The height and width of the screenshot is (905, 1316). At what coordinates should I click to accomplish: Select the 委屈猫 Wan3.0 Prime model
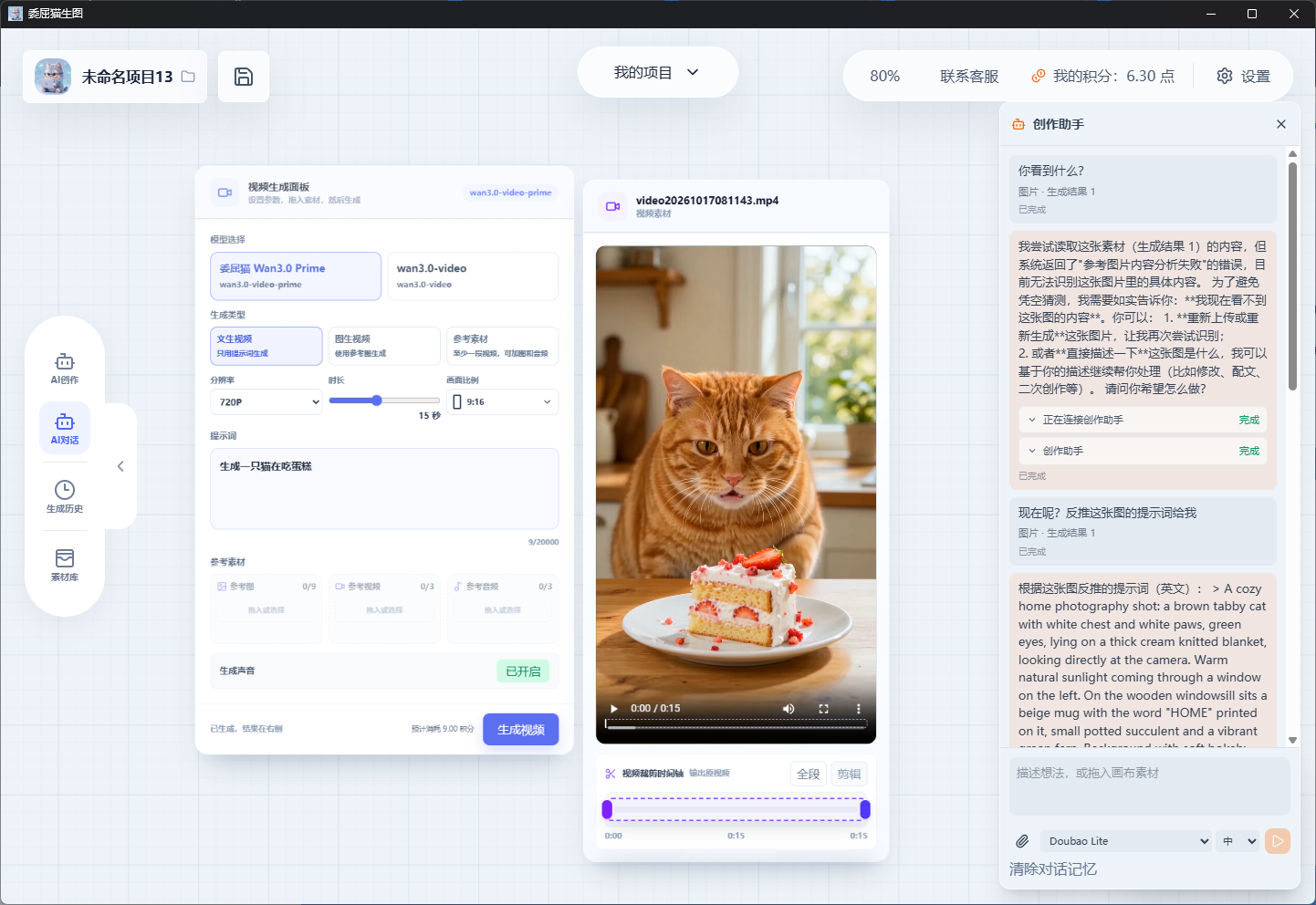296,276
